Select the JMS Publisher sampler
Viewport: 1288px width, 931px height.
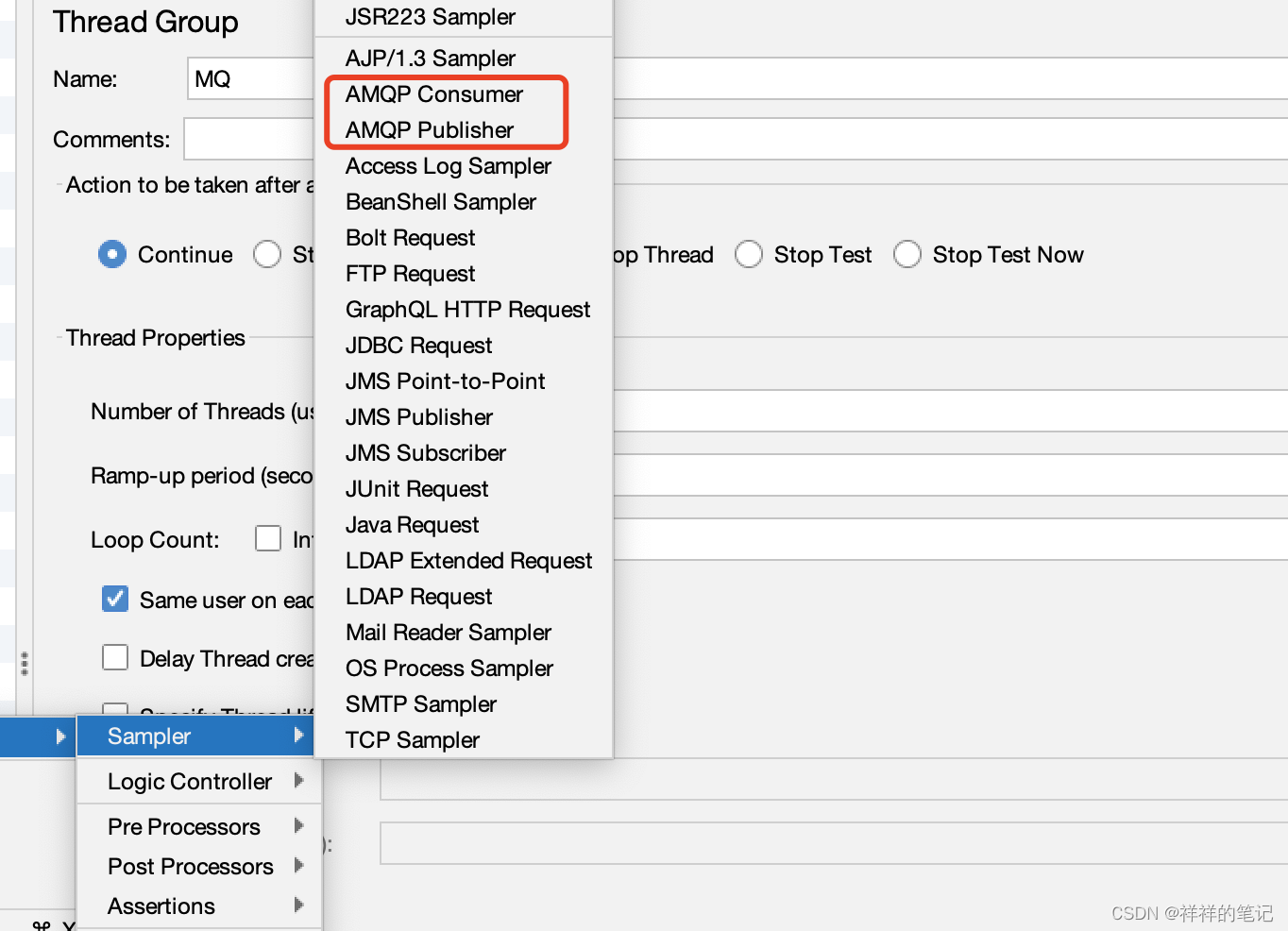tap(418, 416)
